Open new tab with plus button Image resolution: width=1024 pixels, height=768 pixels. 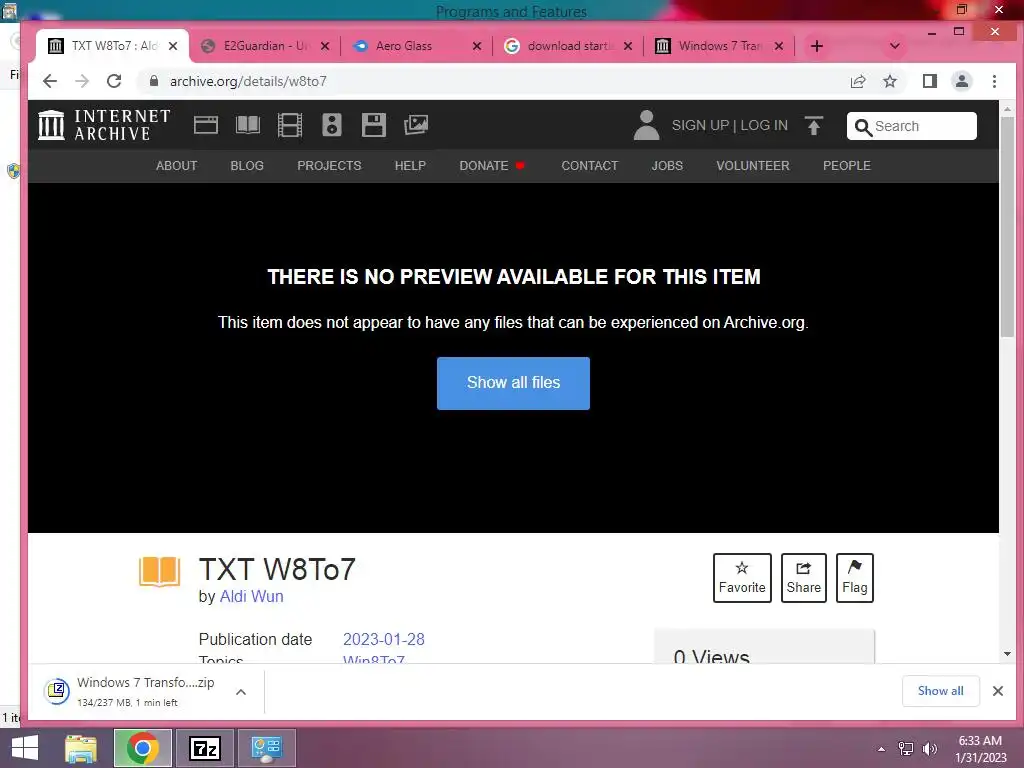point(816,46)
